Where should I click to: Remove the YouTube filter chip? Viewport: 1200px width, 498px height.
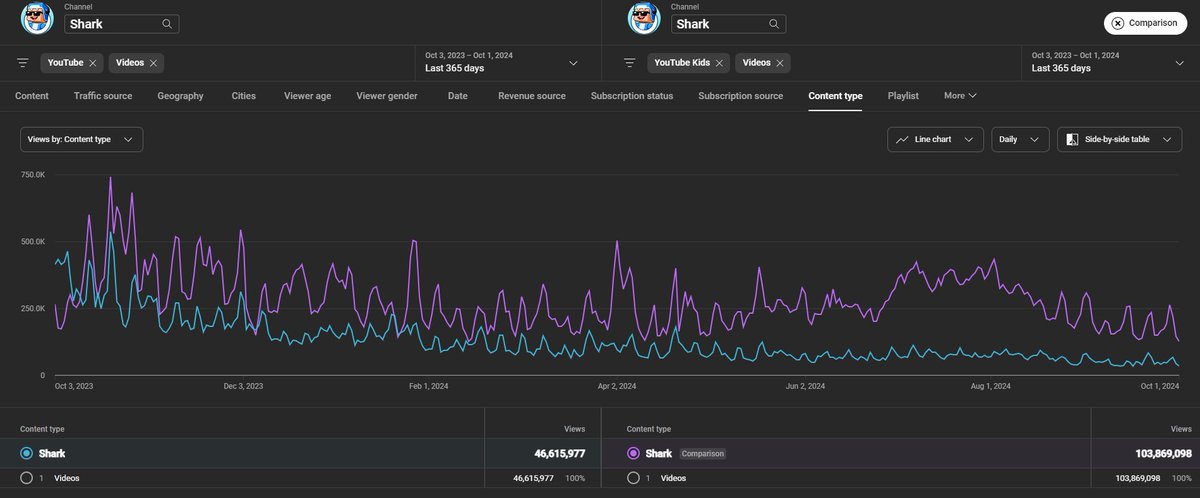click(93, 63)
